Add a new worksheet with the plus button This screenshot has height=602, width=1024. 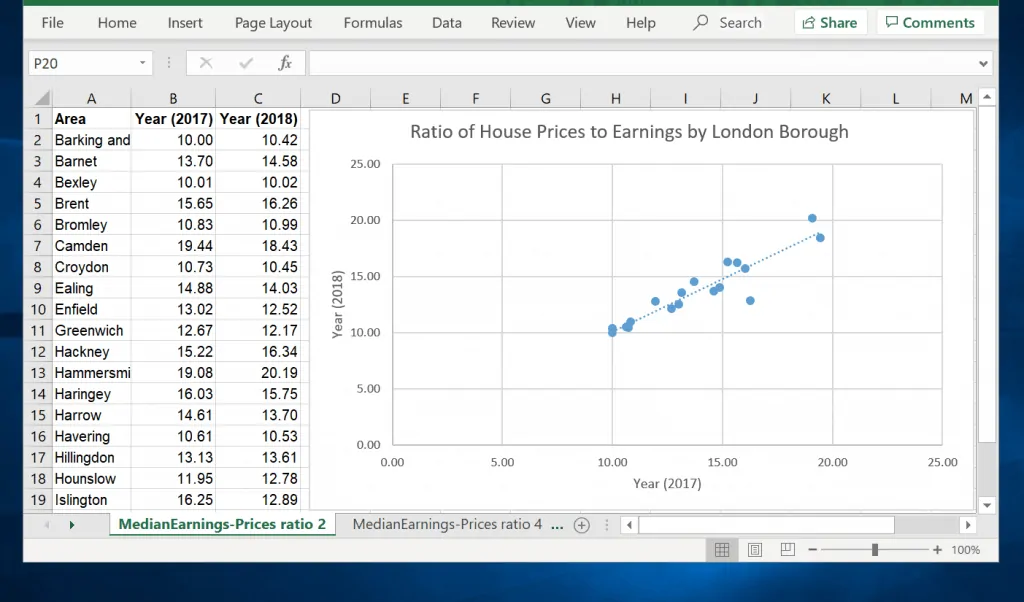(581, 524)
